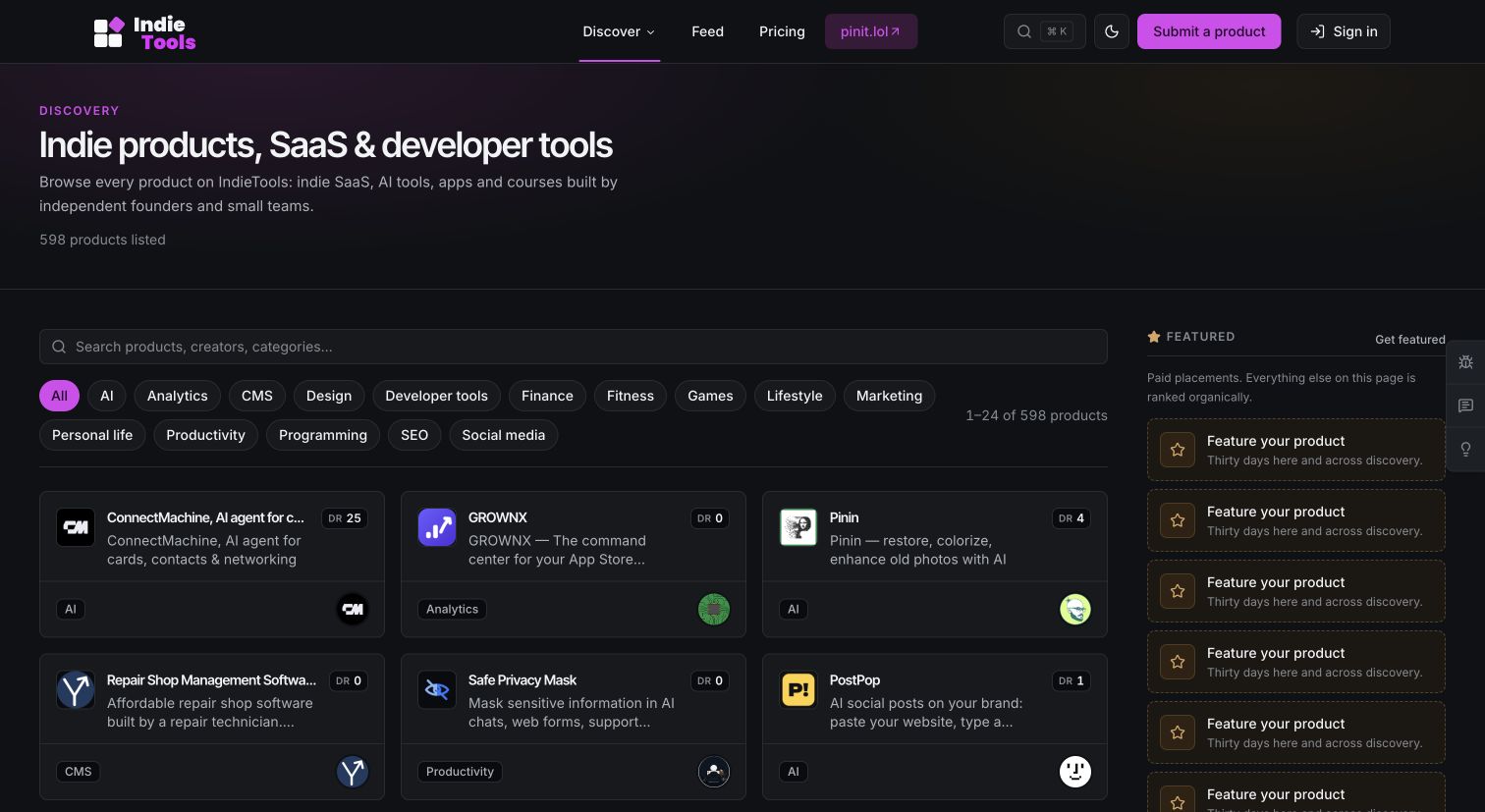Click the GROWNX product logo icon
Image resolution: width=1485 pixels, height=812 pixels.
coord(437,527)
